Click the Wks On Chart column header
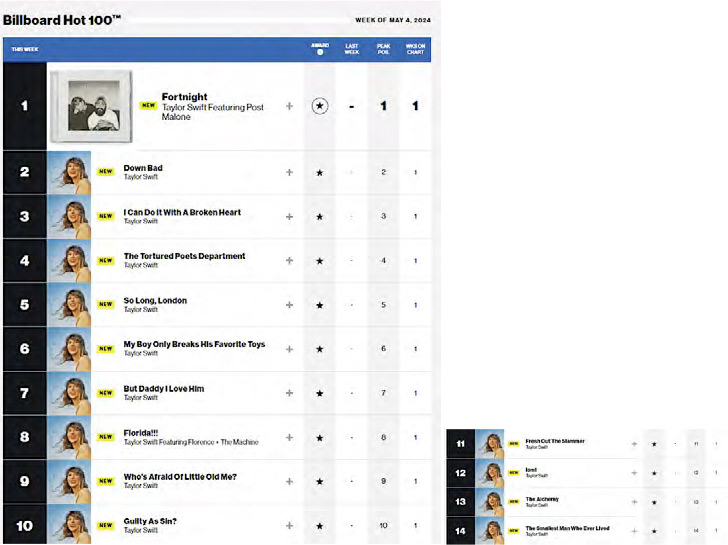The width and height of the screenshot is (728, 545). [415, 49]
